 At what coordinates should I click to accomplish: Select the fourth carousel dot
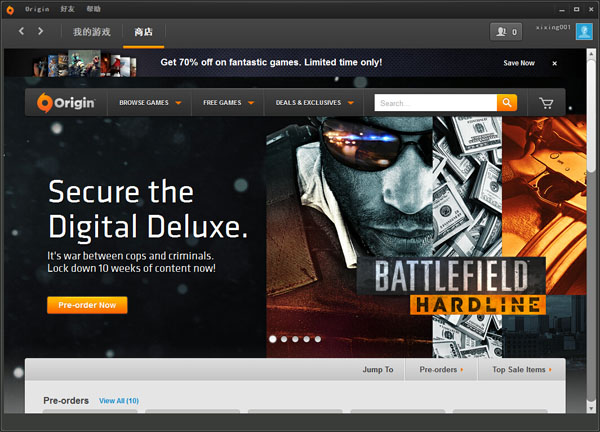tap(307, 339)
